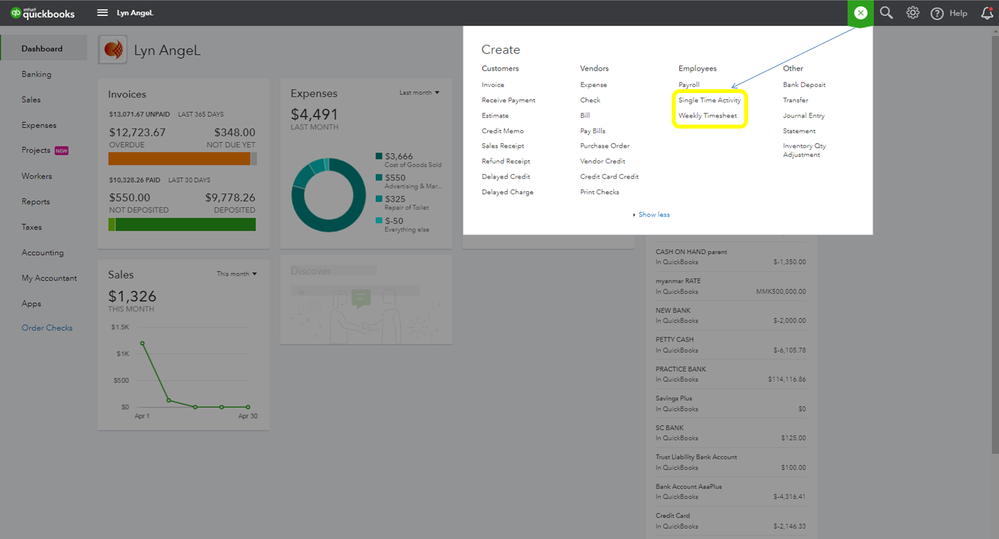Create a new Estimate
The width and height of the screenshot is (999, 539).
495,115
